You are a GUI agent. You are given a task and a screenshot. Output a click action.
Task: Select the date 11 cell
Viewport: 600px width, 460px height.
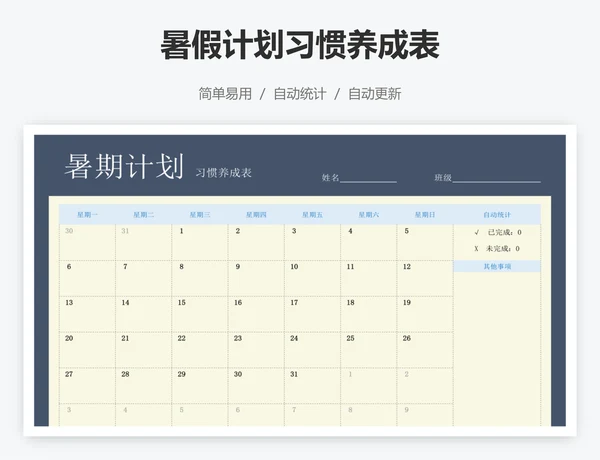[x=368, y=279]
